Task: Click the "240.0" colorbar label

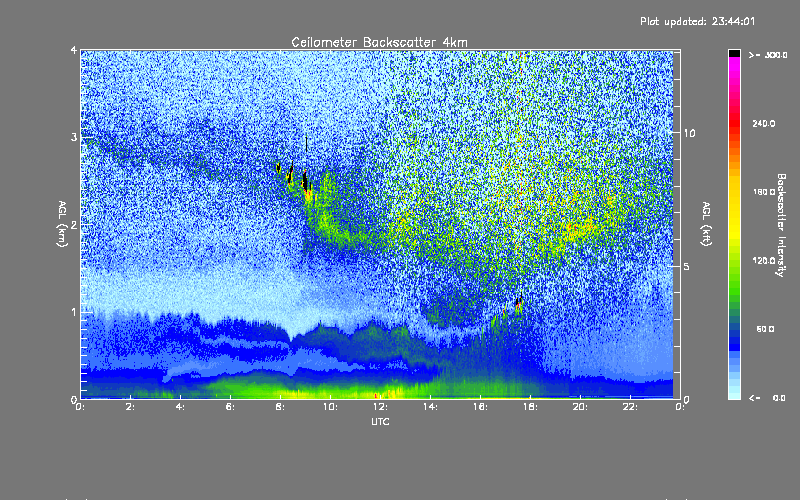Action: 764,124
